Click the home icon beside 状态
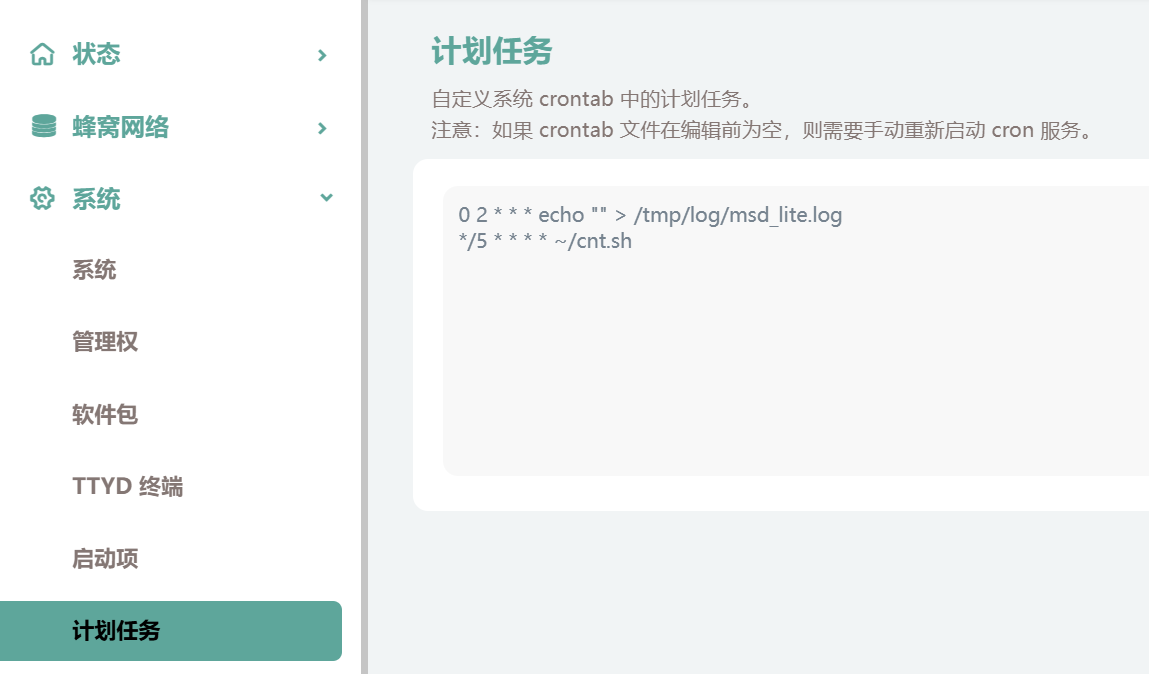The height and width of the screenshot is (674, 1149). pyautogui.click(x=41, y=55)
